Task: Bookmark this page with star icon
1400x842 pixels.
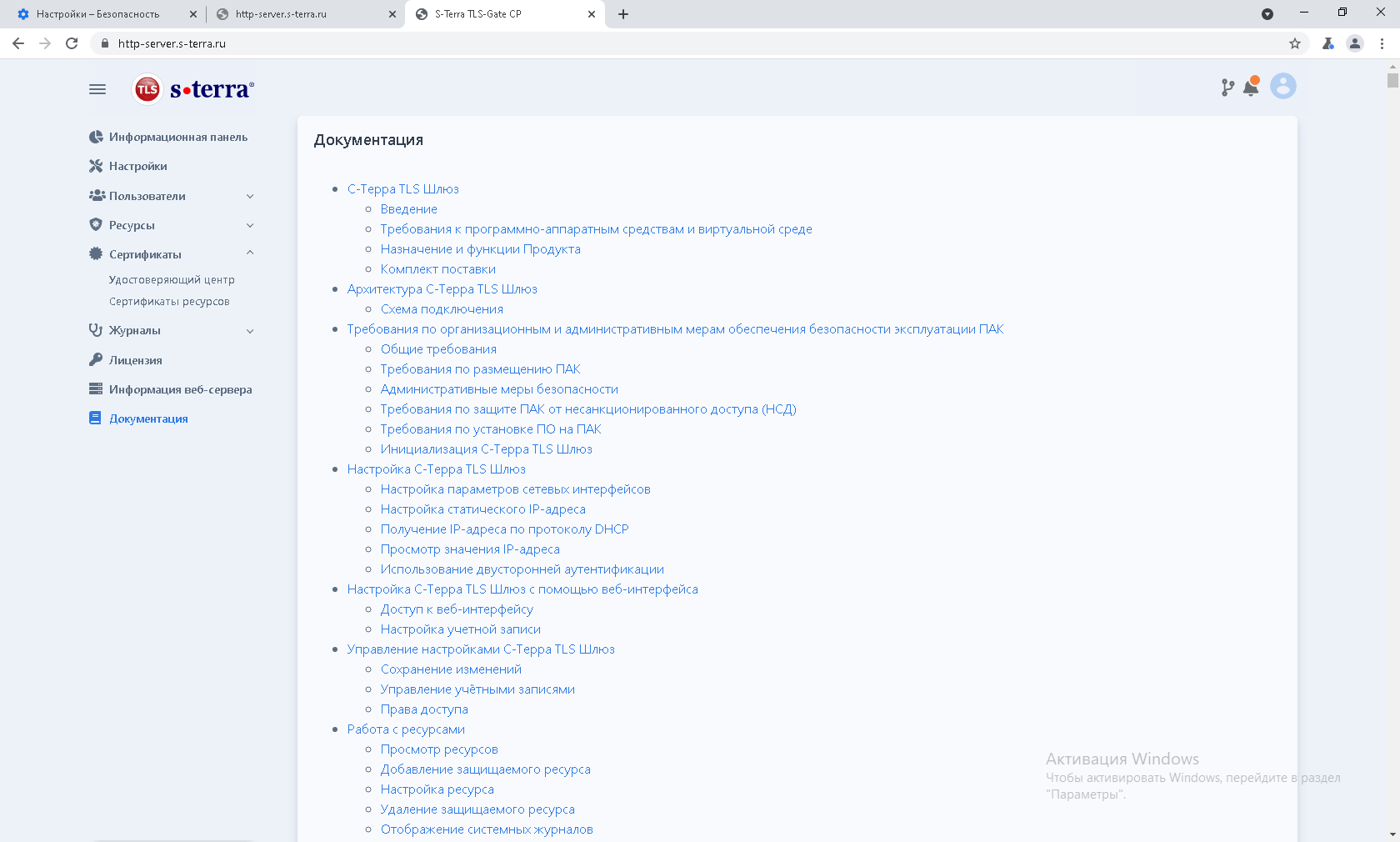Action: pyautogui.click(x=1295, y=43)
